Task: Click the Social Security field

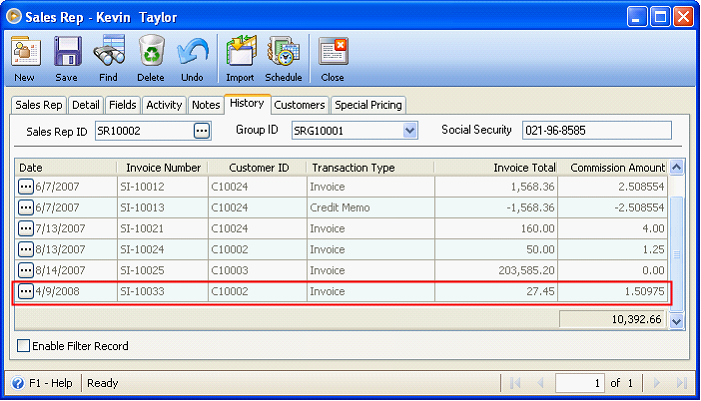Action: pyautogui.click(x=597, y=131)
